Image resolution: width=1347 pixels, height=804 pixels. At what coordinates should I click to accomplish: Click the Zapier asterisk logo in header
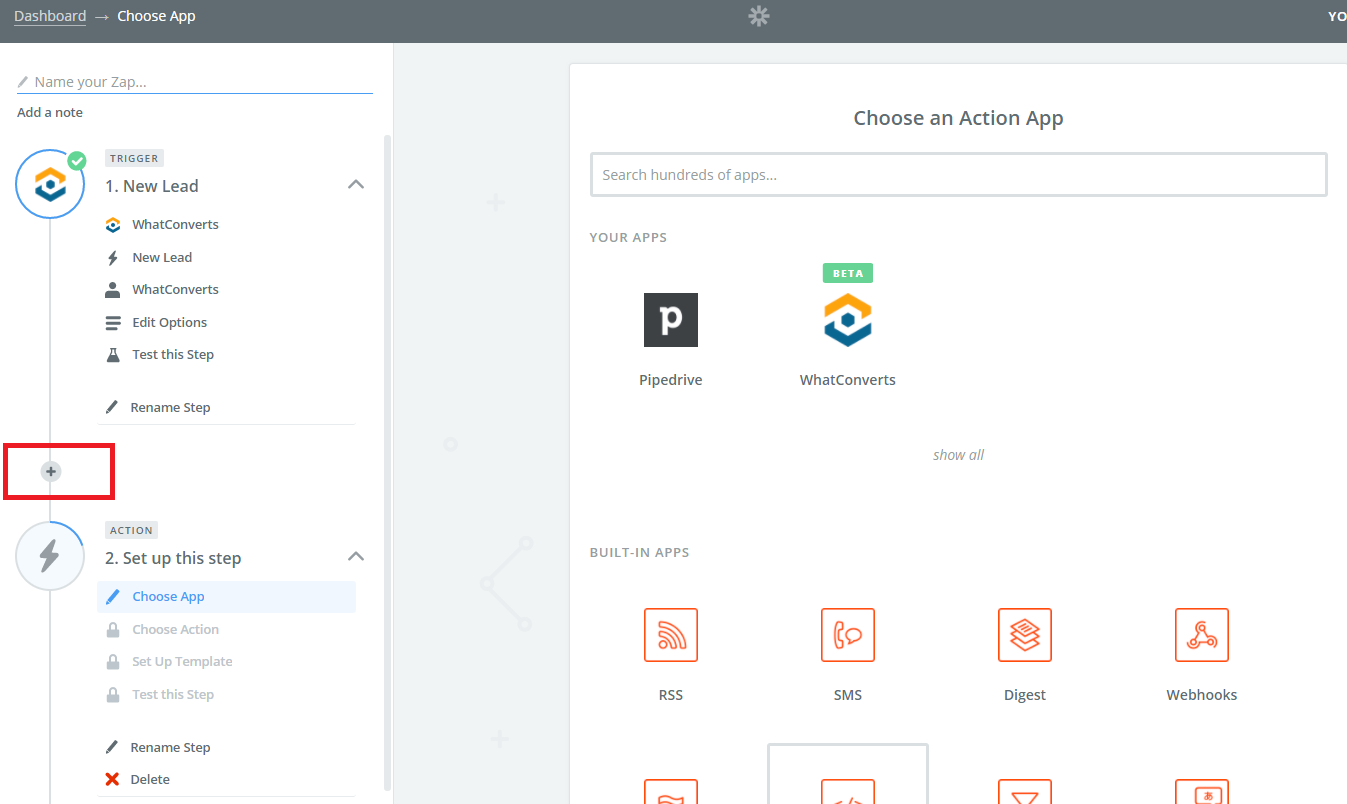[759, 16]
